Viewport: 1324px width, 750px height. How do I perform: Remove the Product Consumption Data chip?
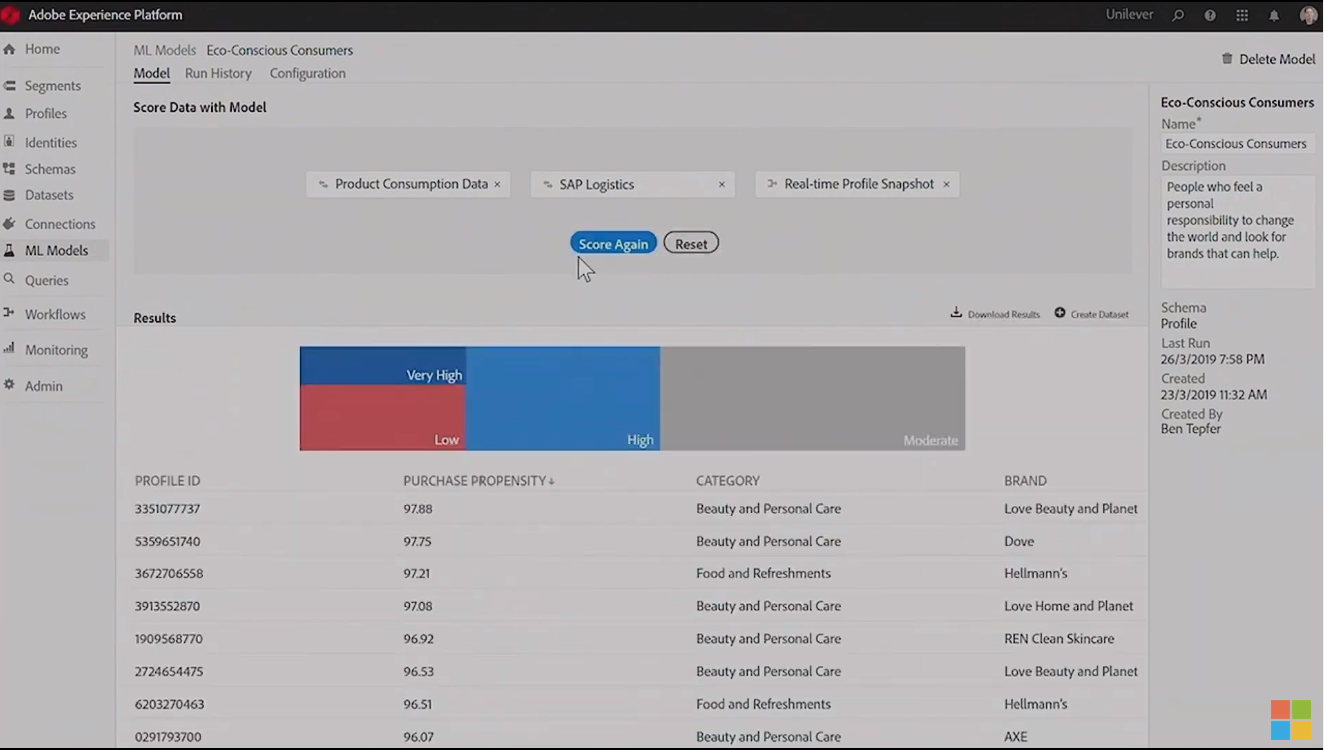[x=497, y=184]
